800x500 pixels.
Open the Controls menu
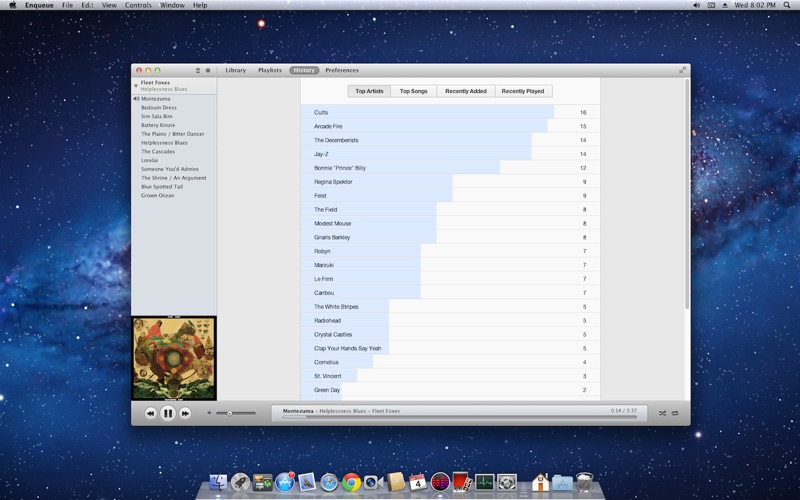138,5
